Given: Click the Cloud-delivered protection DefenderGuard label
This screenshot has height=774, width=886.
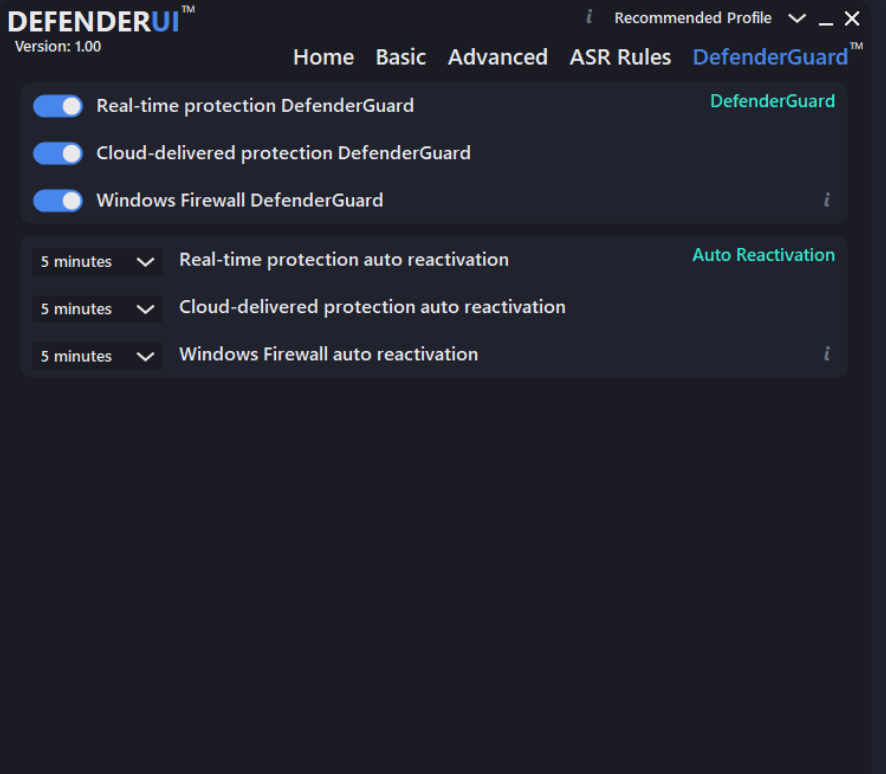Looking at the screenshot, I should pos(283,153).
